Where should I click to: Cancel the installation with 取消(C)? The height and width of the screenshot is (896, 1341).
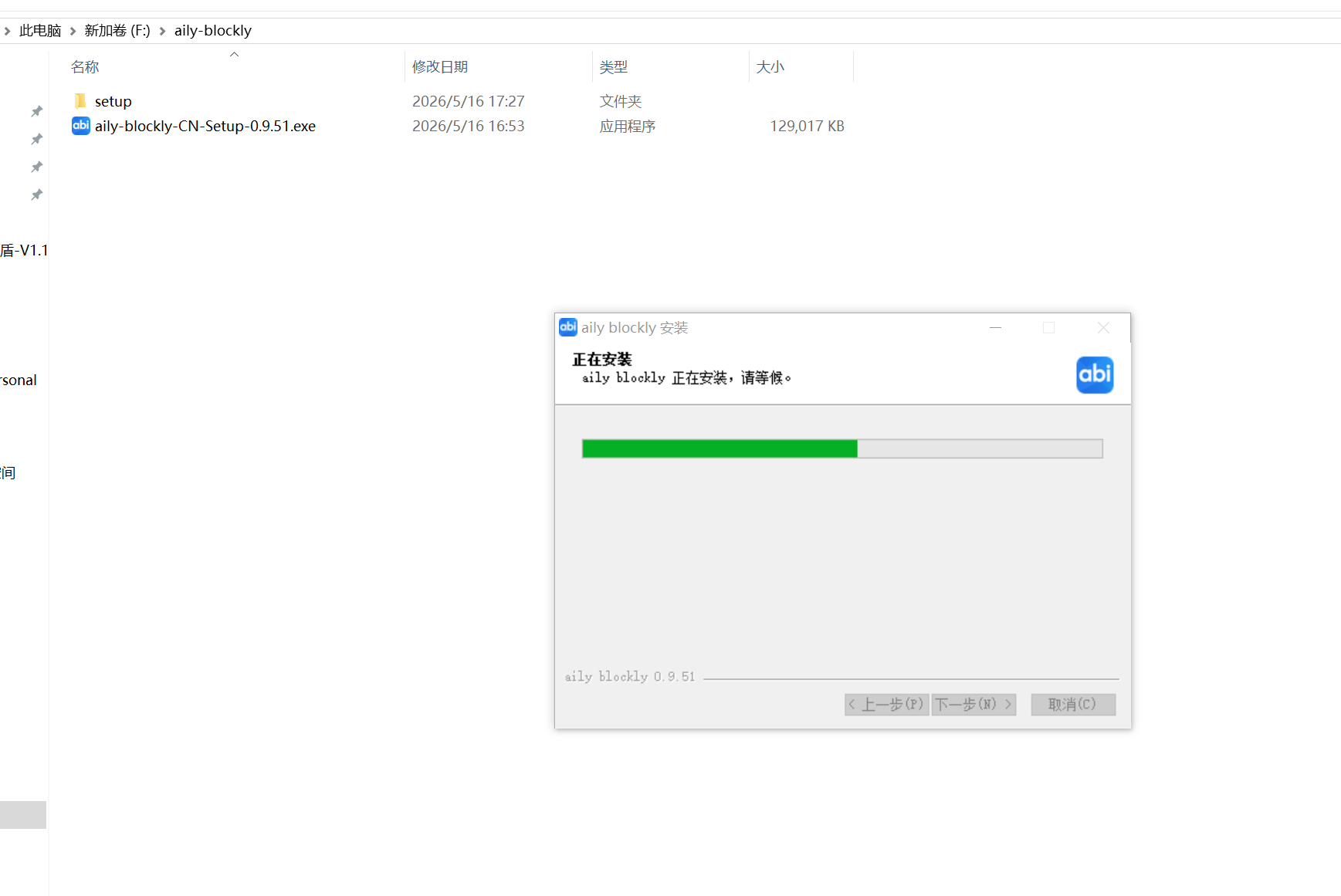coord(1073,705)
